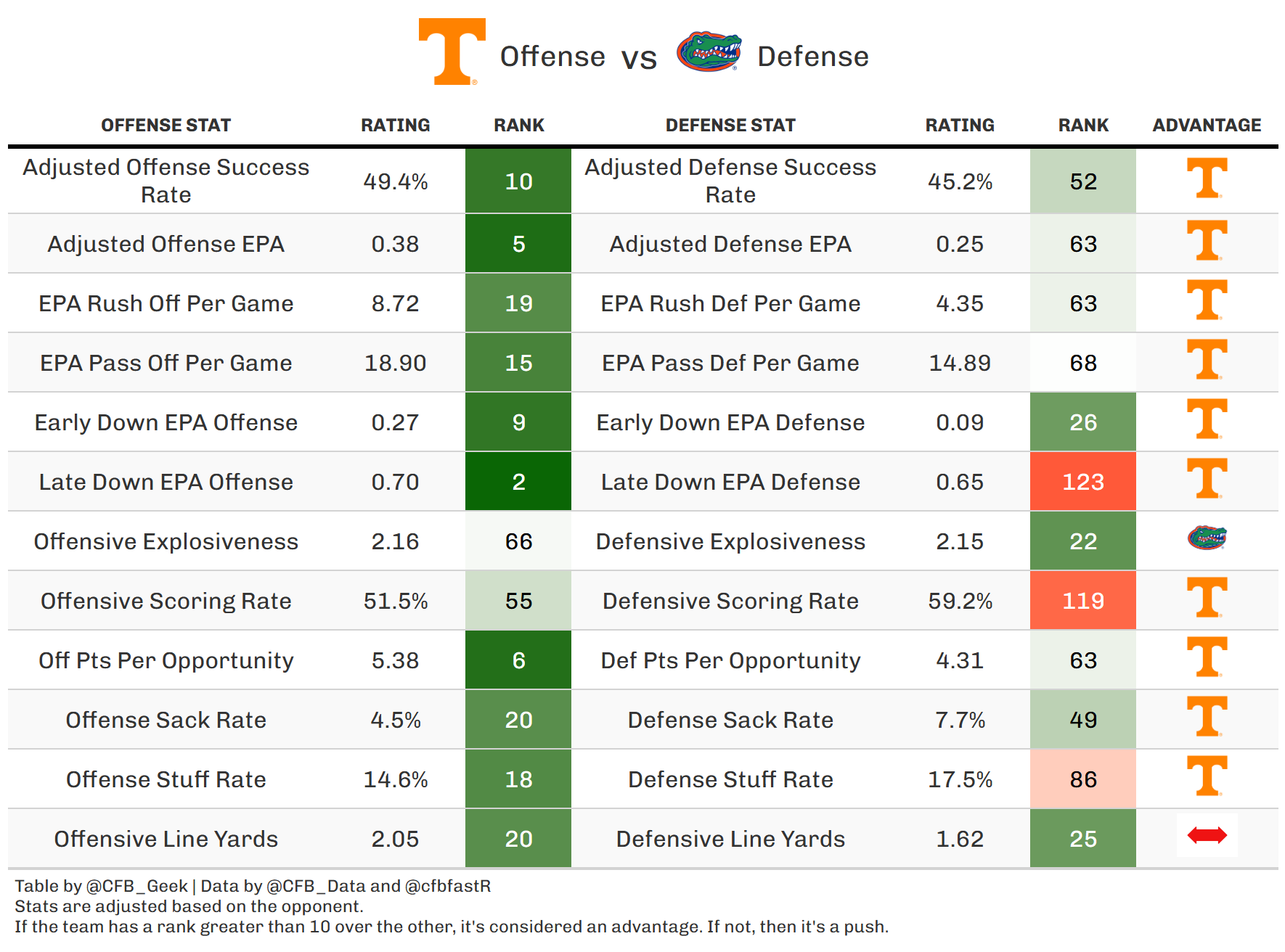
Task: Click the Tennessee logo in the Late Down EPA row
Action: click(x=1207, y=479)
